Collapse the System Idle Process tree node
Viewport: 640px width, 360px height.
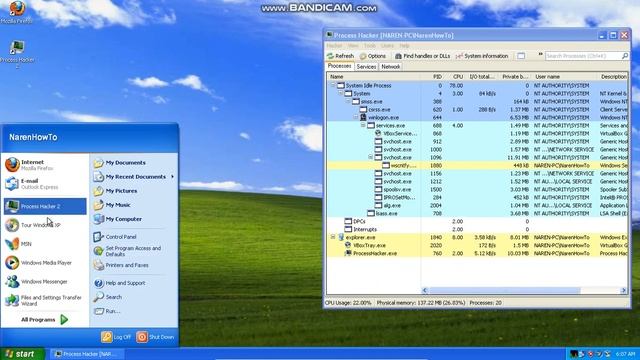click(x=333, y=85)
